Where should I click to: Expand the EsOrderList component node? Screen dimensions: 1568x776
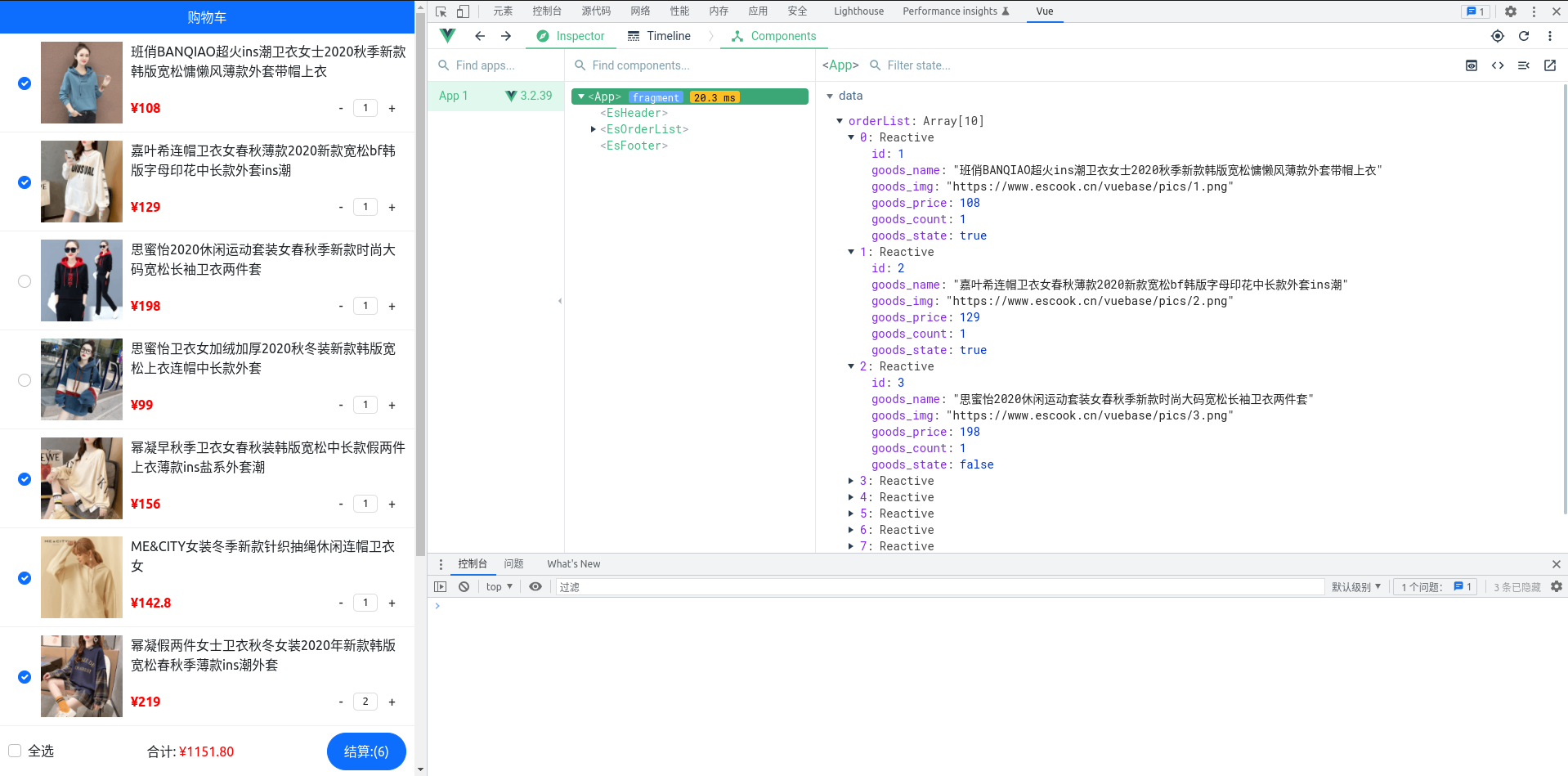pyautogui.click(x=594, y=129)
